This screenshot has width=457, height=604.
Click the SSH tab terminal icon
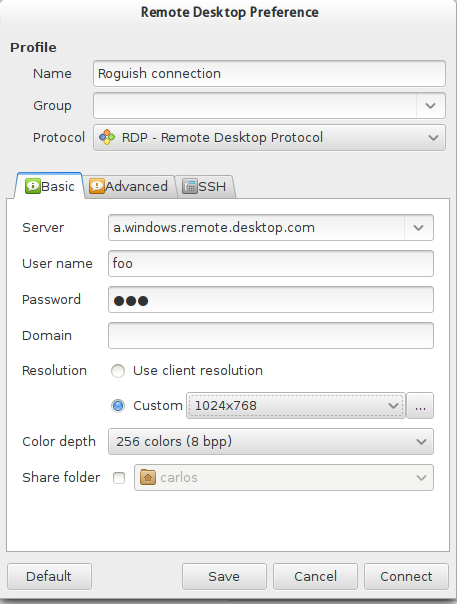click(190, 186)
